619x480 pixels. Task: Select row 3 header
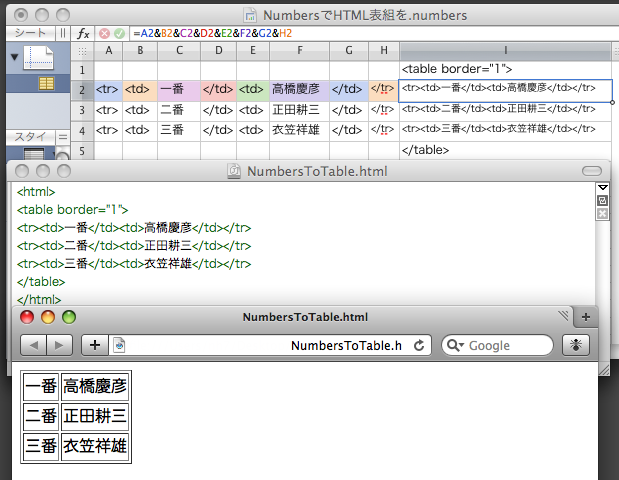81,109
